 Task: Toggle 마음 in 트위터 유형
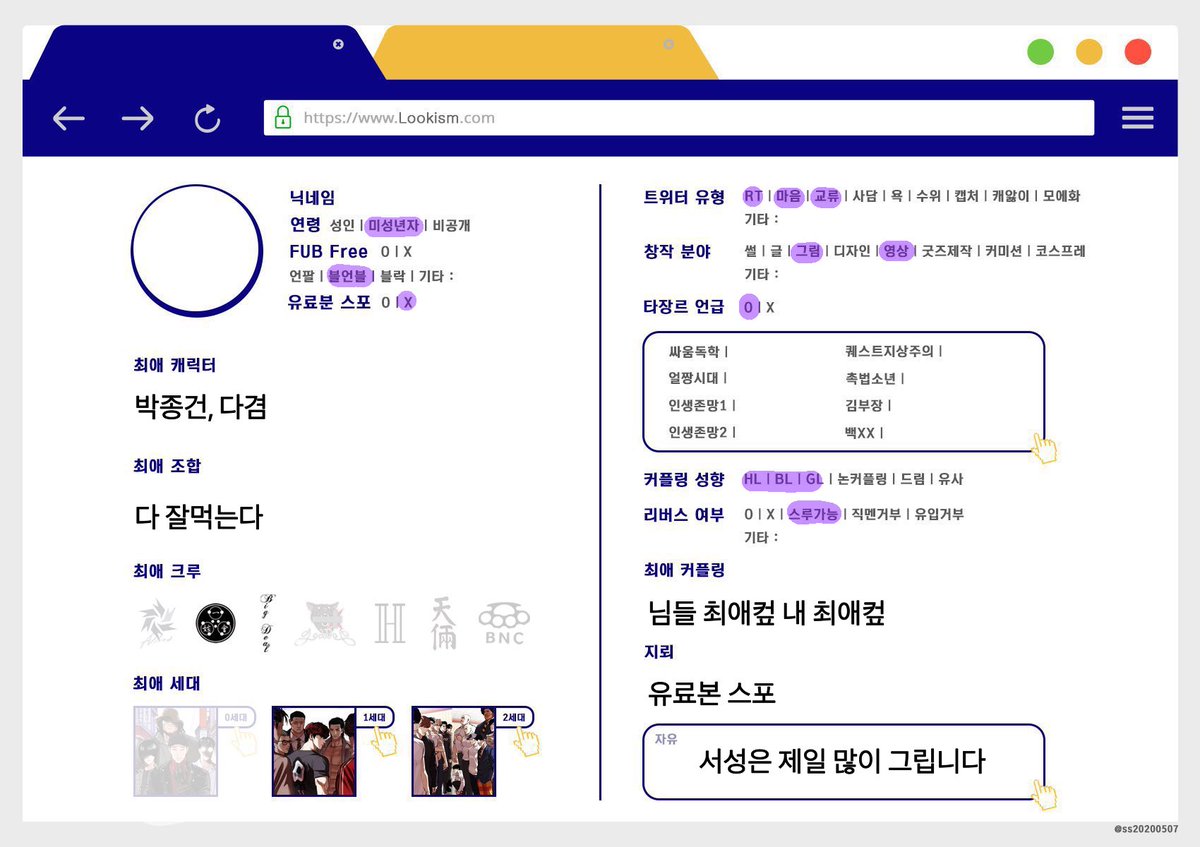pyautogui.click(x=789, y=196)
